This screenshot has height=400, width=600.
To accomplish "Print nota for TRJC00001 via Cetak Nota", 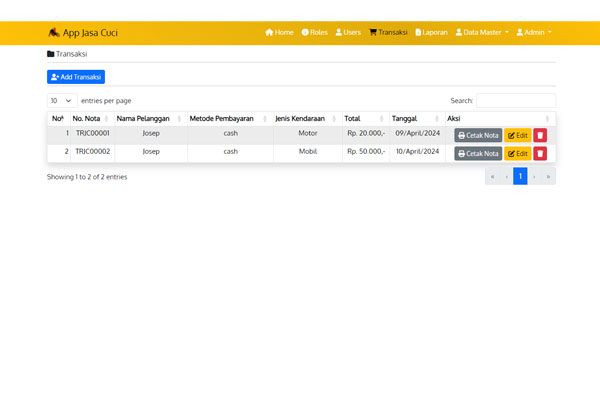I will (478, 135).
